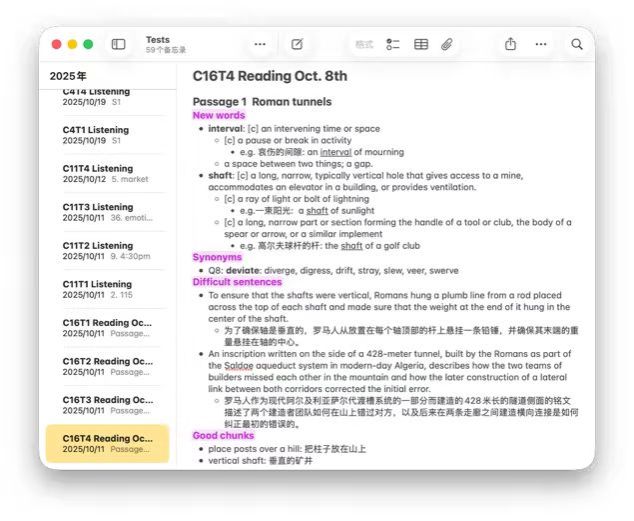
Task: Open search with magnifying glass icon
Action: click(577, 45)
